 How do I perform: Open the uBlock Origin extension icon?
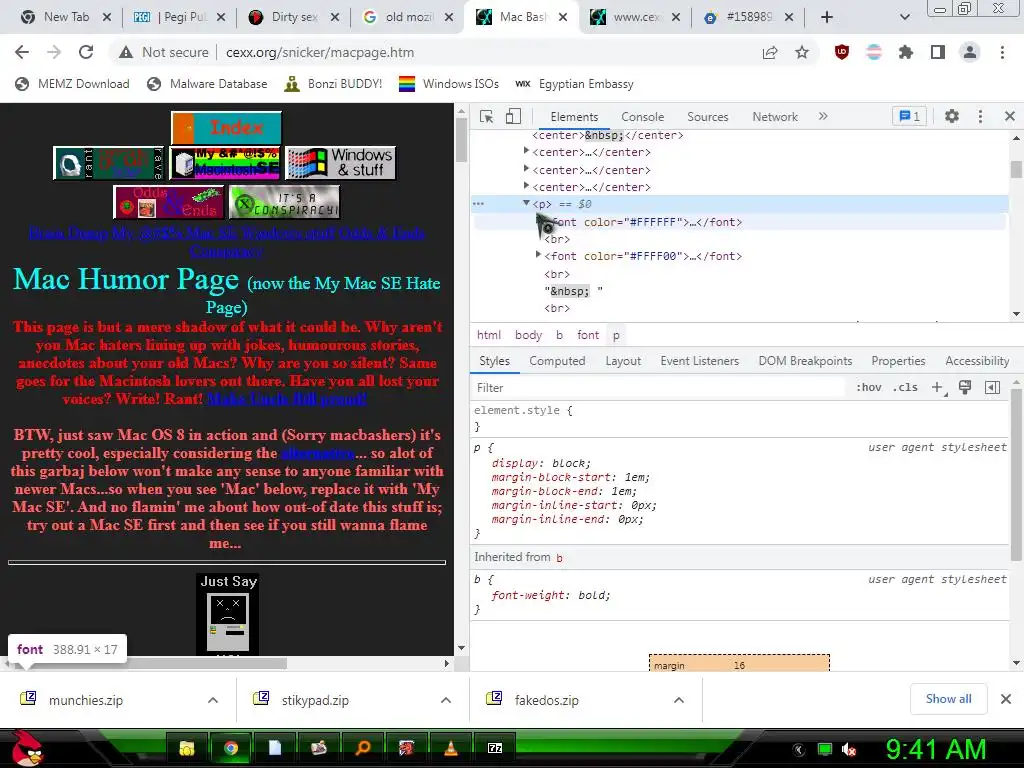(x=842, y=52)
